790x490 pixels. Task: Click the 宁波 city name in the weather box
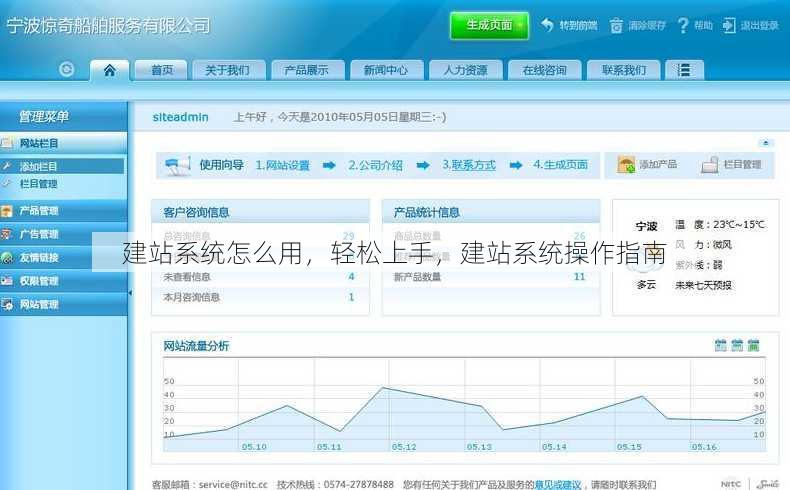click(x=646, y=226)
